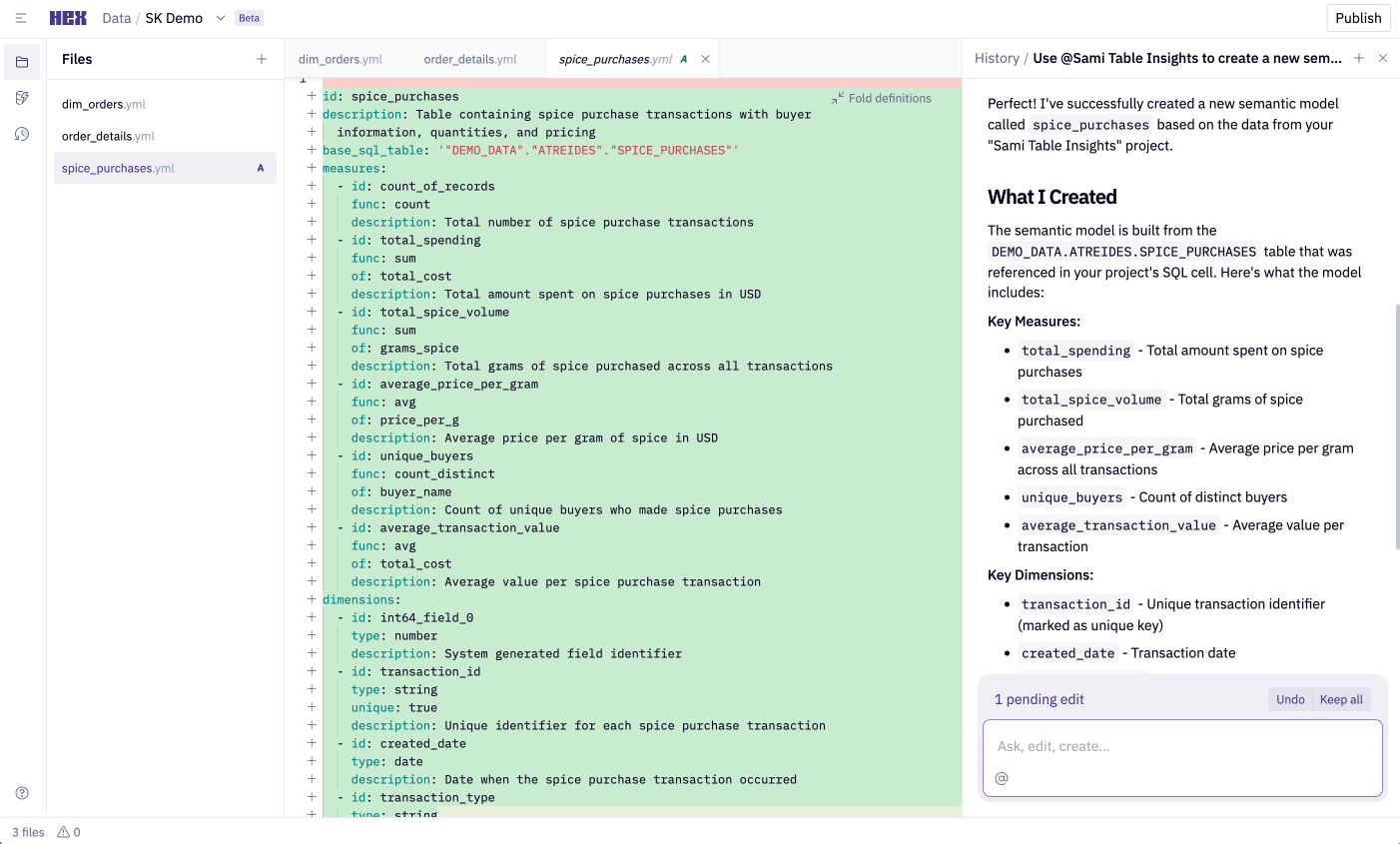The image size is (1400, 844).
Task: Open the SK Demo project dropdown
Action: (x=221, y=18)
